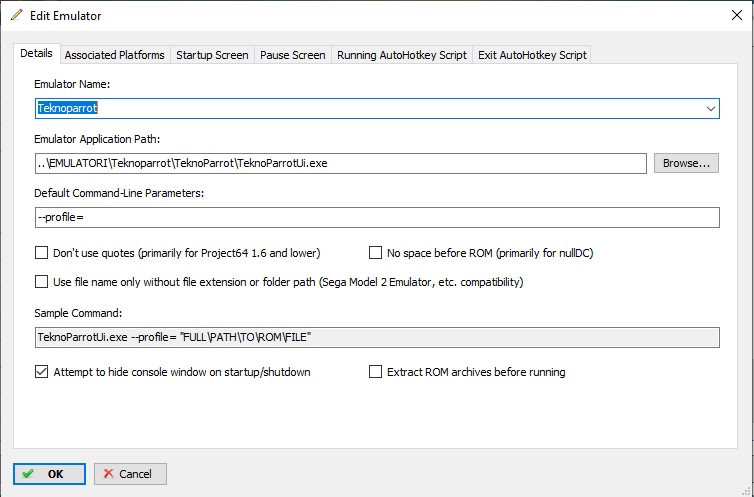Browse for the emulator application
Viewport: 754px width, 497px height.
coord(686,163)
